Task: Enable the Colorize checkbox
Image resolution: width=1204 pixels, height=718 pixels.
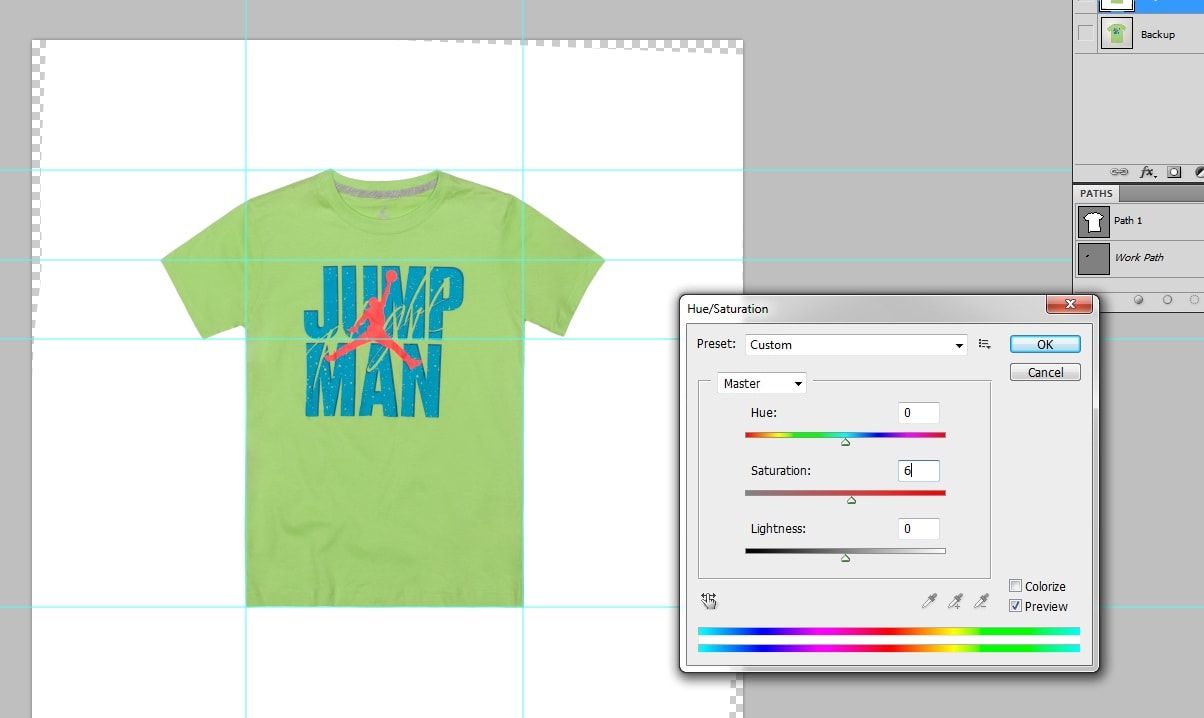Action: click(x=1016, y=587)
